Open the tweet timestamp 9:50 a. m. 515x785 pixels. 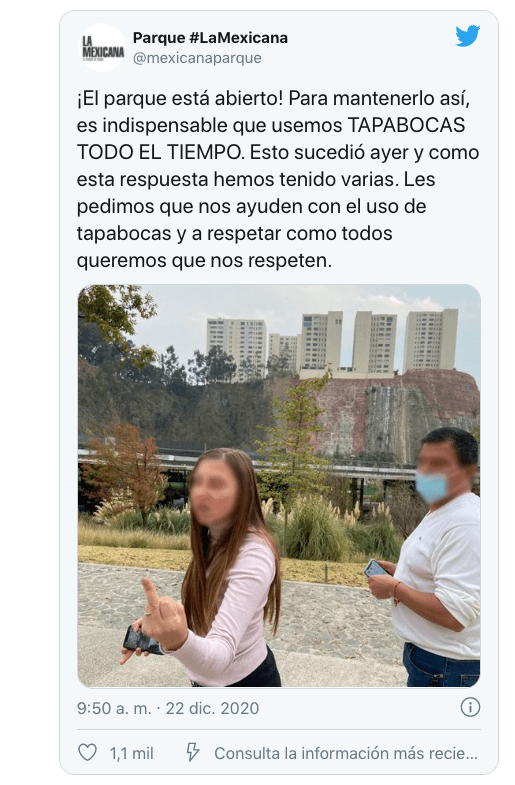coord(114,708)
